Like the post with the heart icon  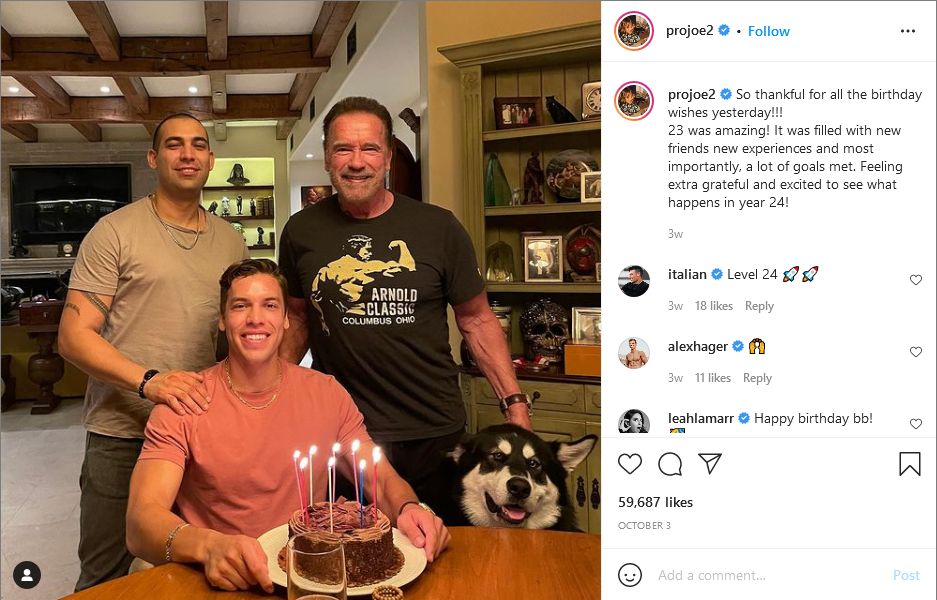630,464
